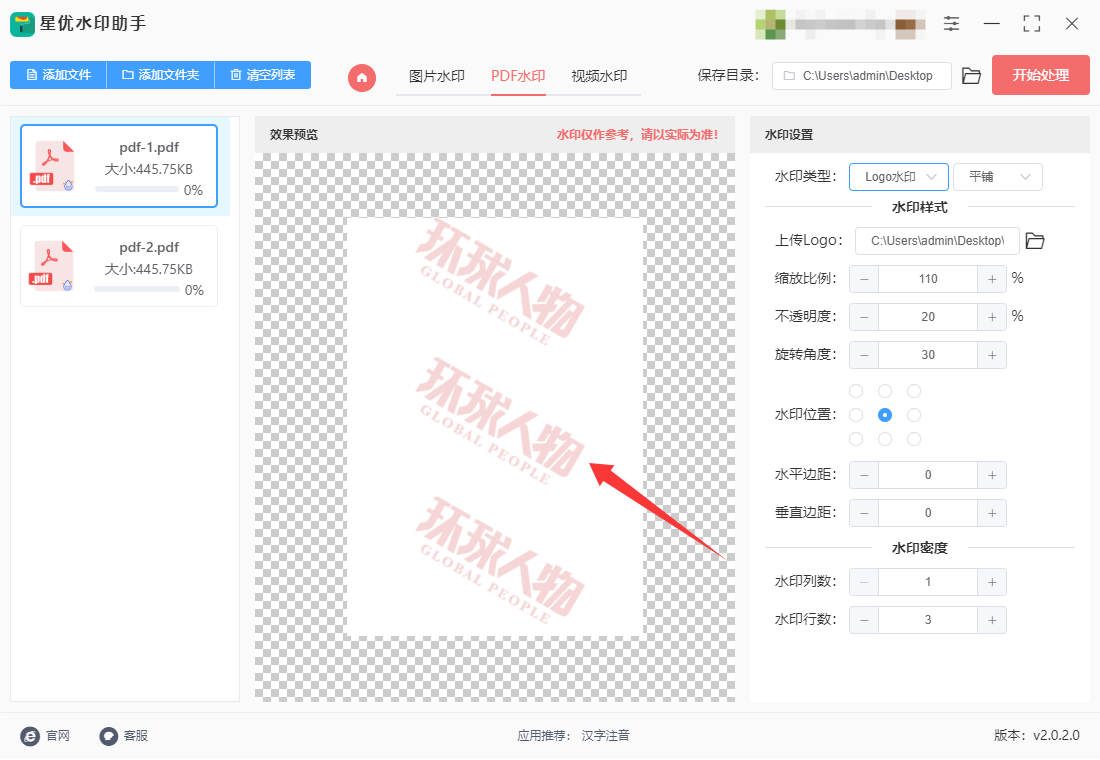Click the 添加文件夹 button
This screenshot has width=1100, height=760.
pyautogui.click(x=160, y=74)
